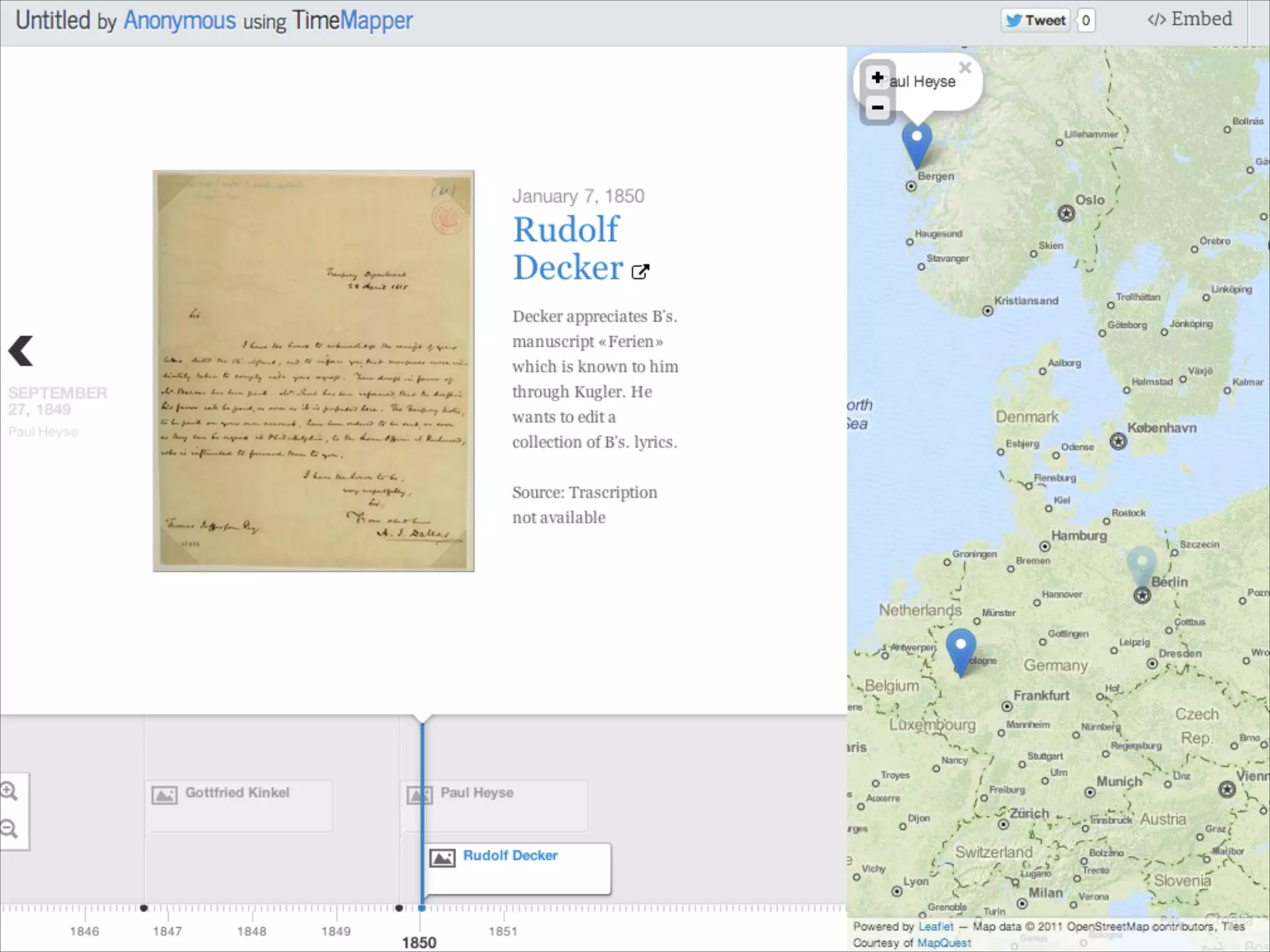1270x952 pixels.
Task: Click the timeline zoom out magnifier
Action: click(x=9, y=829)
